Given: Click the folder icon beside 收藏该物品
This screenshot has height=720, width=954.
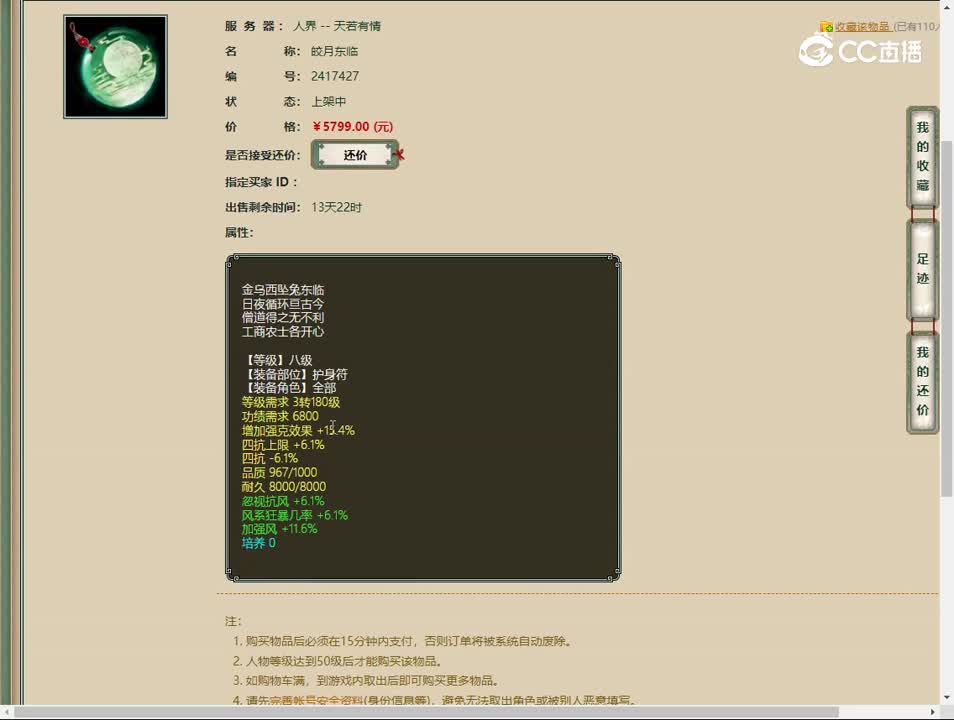Looking at the screenshot, I should click(x=823, y=26).
